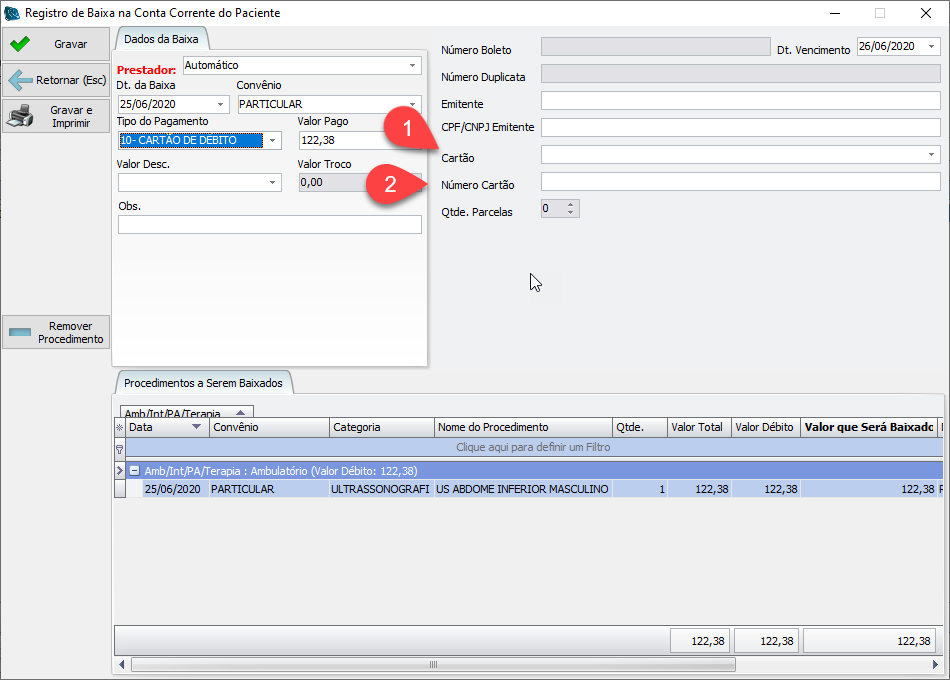
Task: Click the Nome do Procedimento column header
Action: (x=523, y=428)
